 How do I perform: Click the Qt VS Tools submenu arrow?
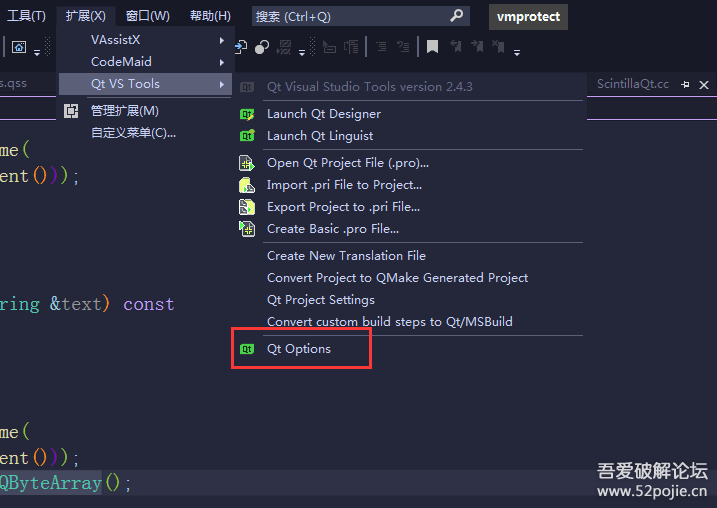tap(222, 84)
